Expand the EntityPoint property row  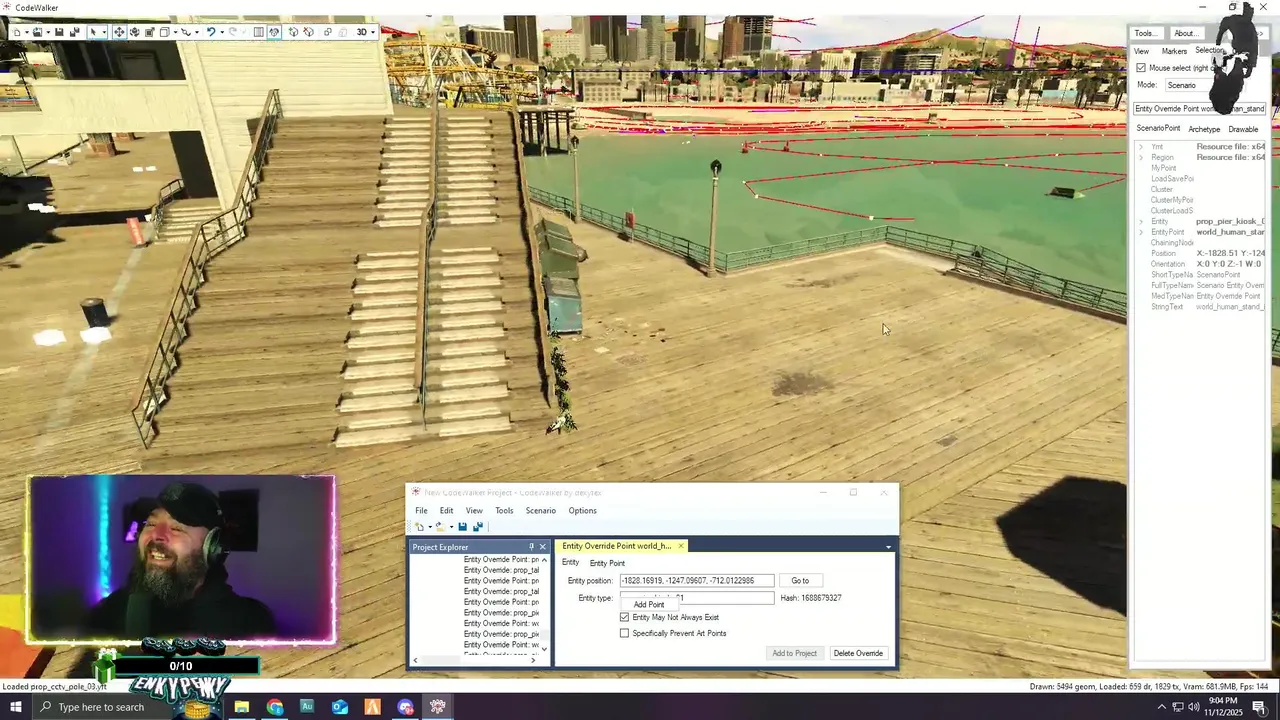1141,232
